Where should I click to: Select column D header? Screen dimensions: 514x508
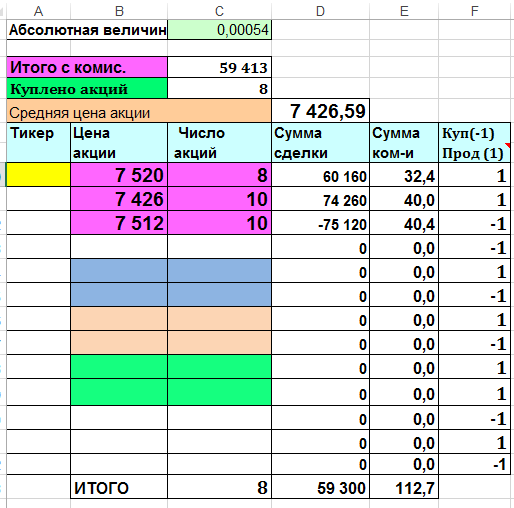320,11
